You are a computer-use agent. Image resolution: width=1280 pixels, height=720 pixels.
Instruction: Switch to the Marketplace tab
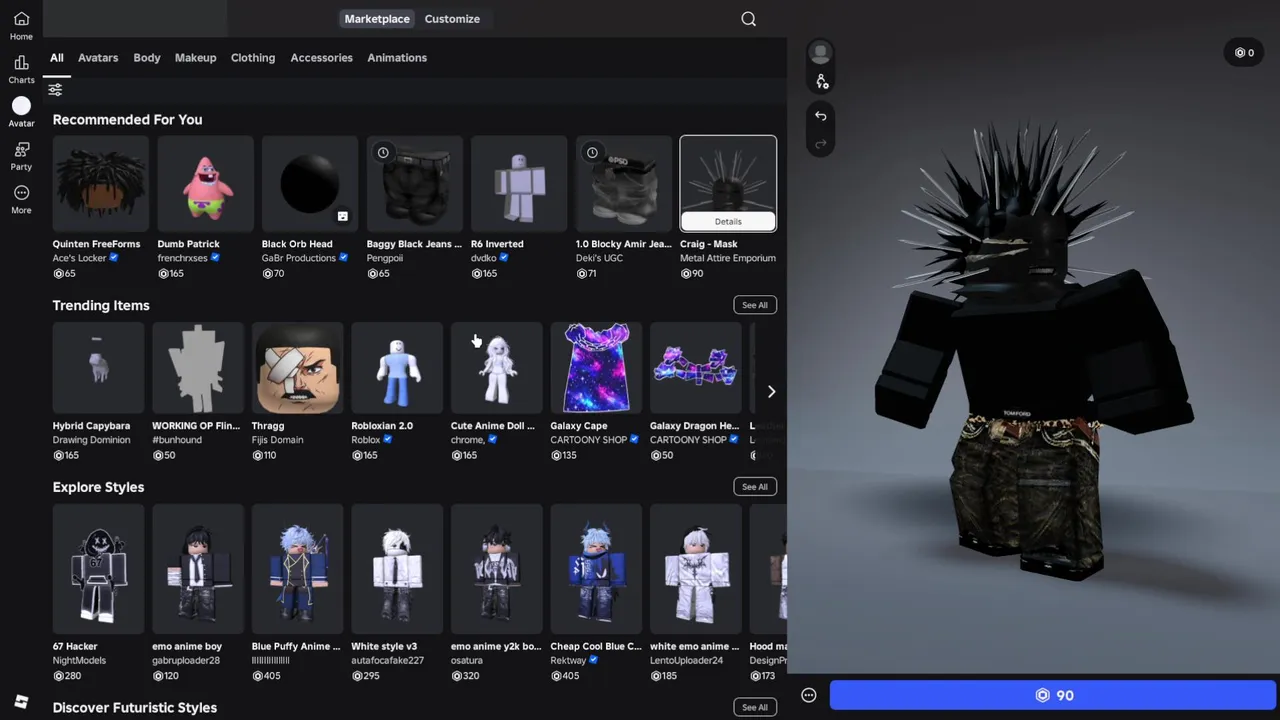[x=377, y=19]
